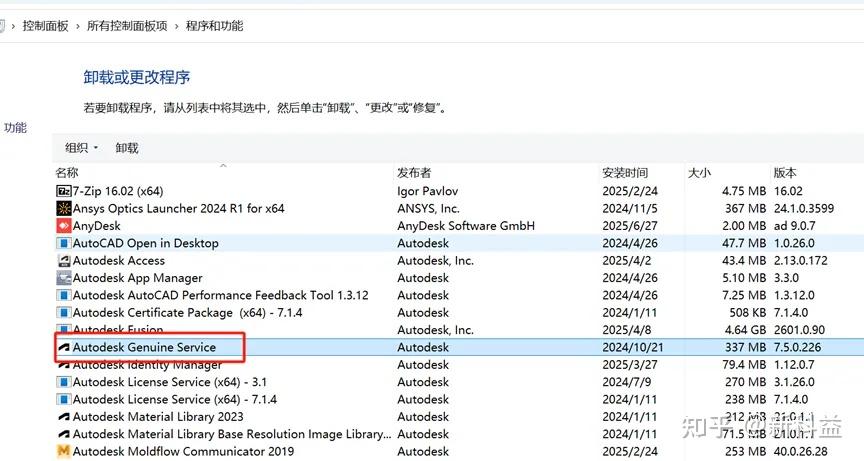Viewport: 864px width, 461px height.
Task: Sort by the 名称 column header
Action: pos(67,173)
